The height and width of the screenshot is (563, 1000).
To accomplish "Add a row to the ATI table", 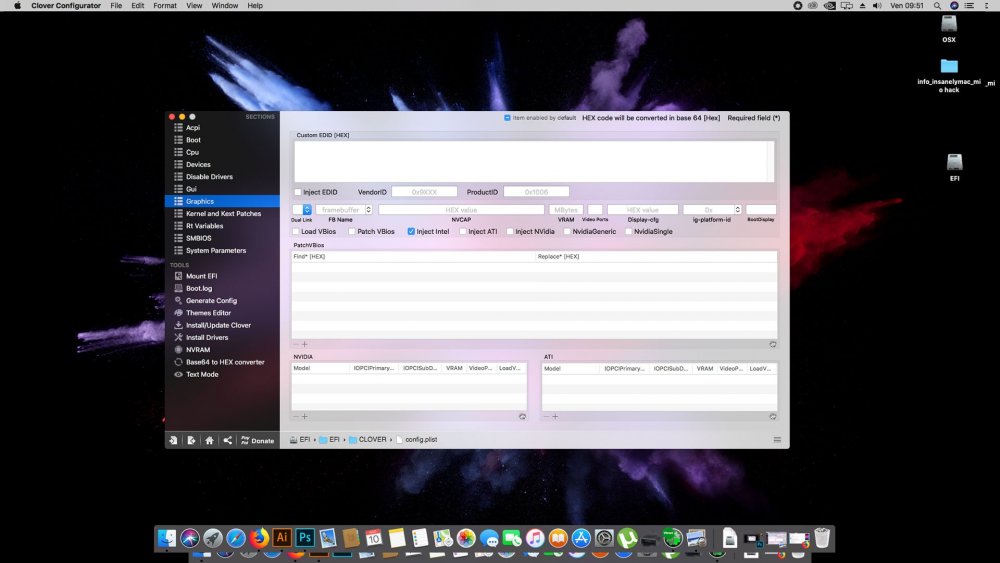I will pyautogui.click(x=555, y=416).
